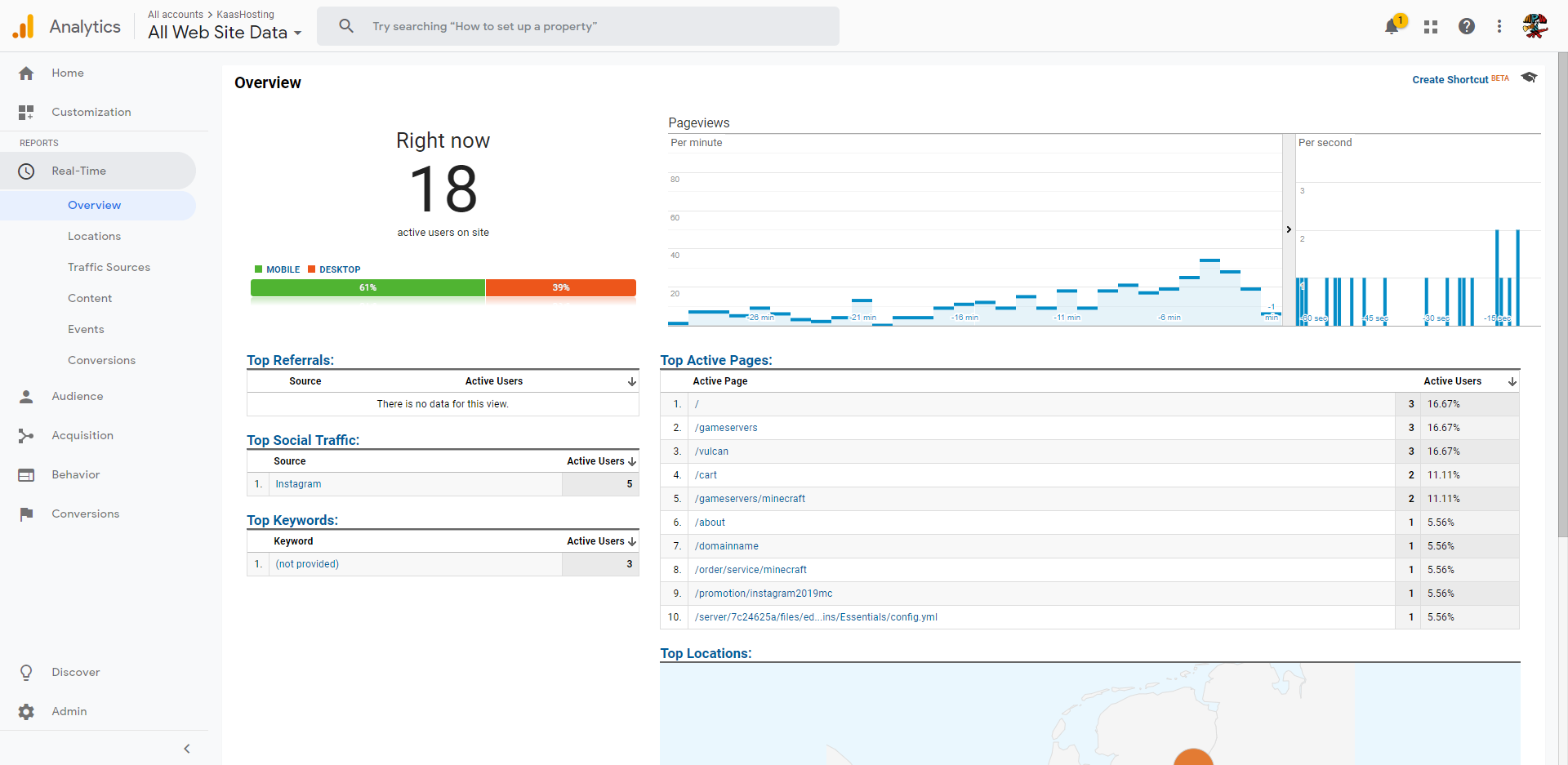Click the graduation cap education icon
The image size is (1568, 765).
click(x=1530, y=78)
